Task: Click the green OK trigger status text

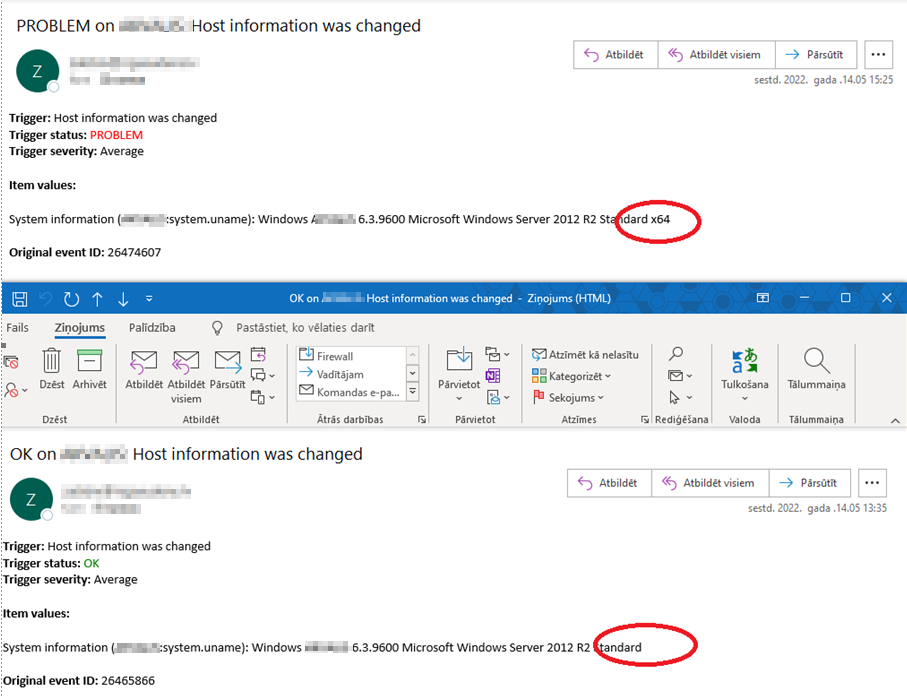Action: [x=91, y=563]
